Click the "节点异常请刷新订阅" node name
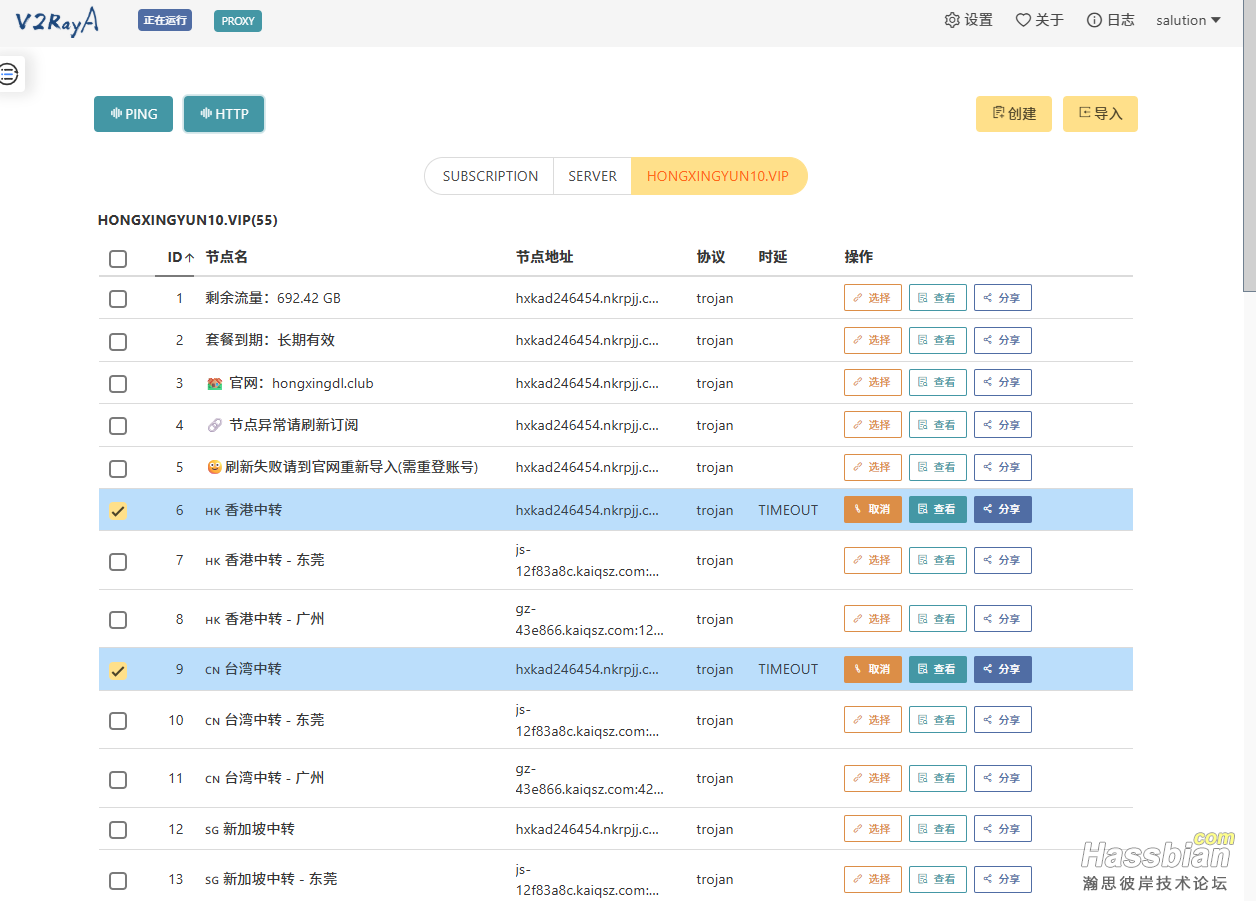This screenshot has width=1256, height=901. pyautogui.click(x=282, y=425)
